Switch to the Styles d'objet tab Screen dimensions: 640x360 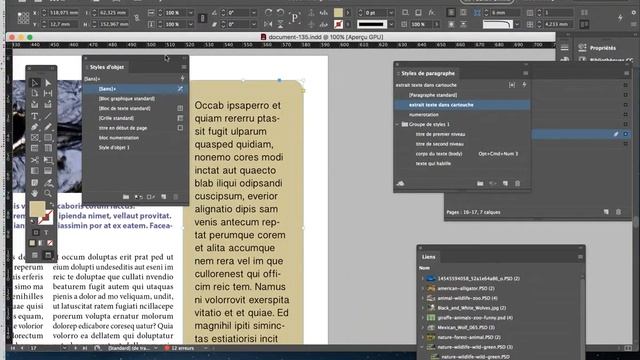pyautogui.click(x=107, y=67)
